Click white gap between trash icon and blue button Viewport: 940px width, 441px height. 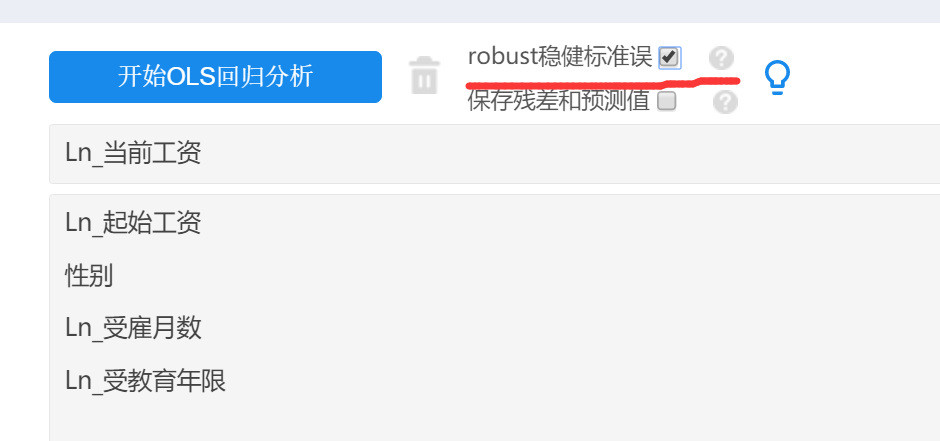[395, 77]
